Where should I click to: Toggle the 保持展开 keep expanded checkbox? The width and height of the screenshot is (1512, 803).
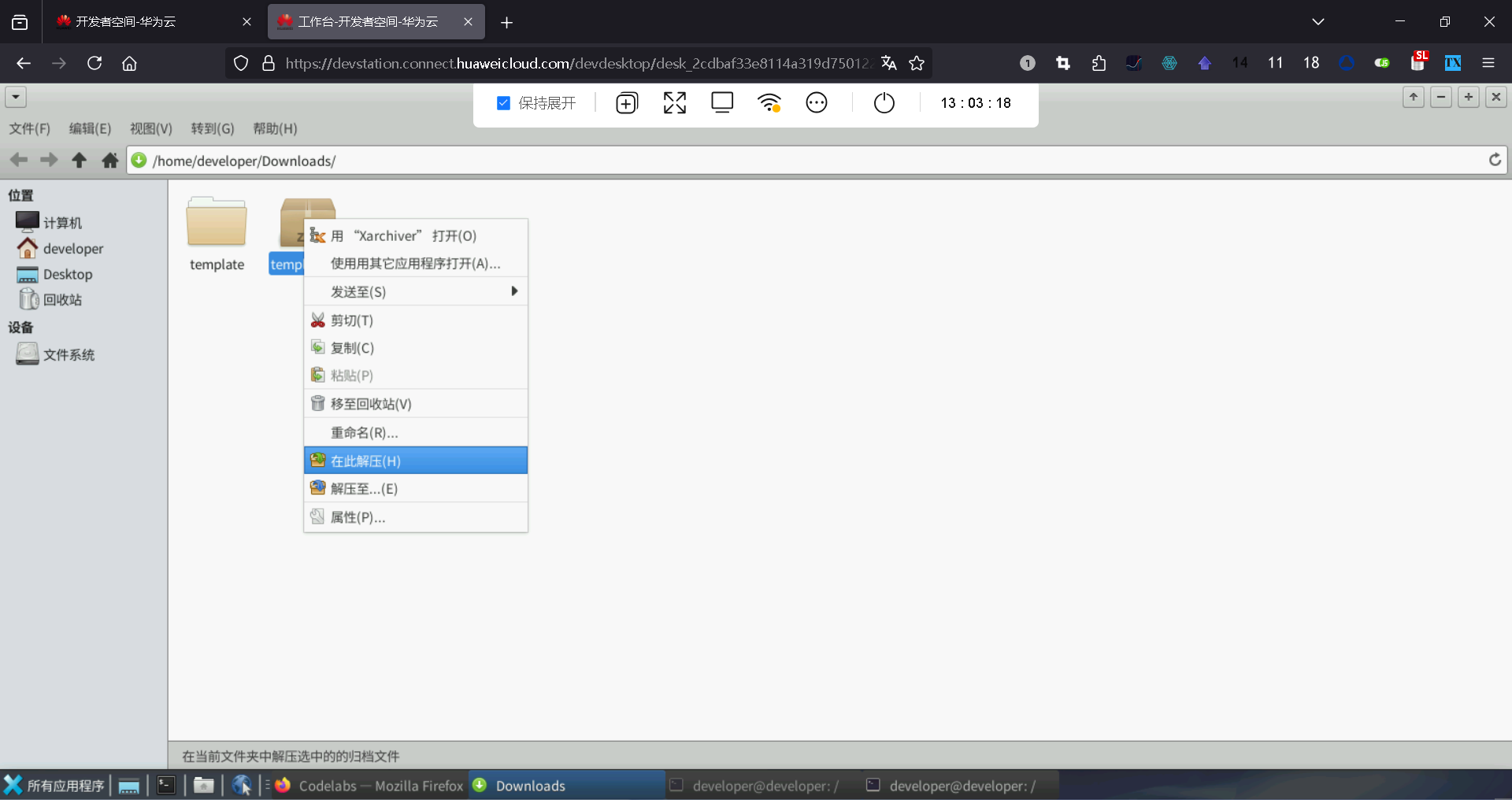(x=504, y=103)
